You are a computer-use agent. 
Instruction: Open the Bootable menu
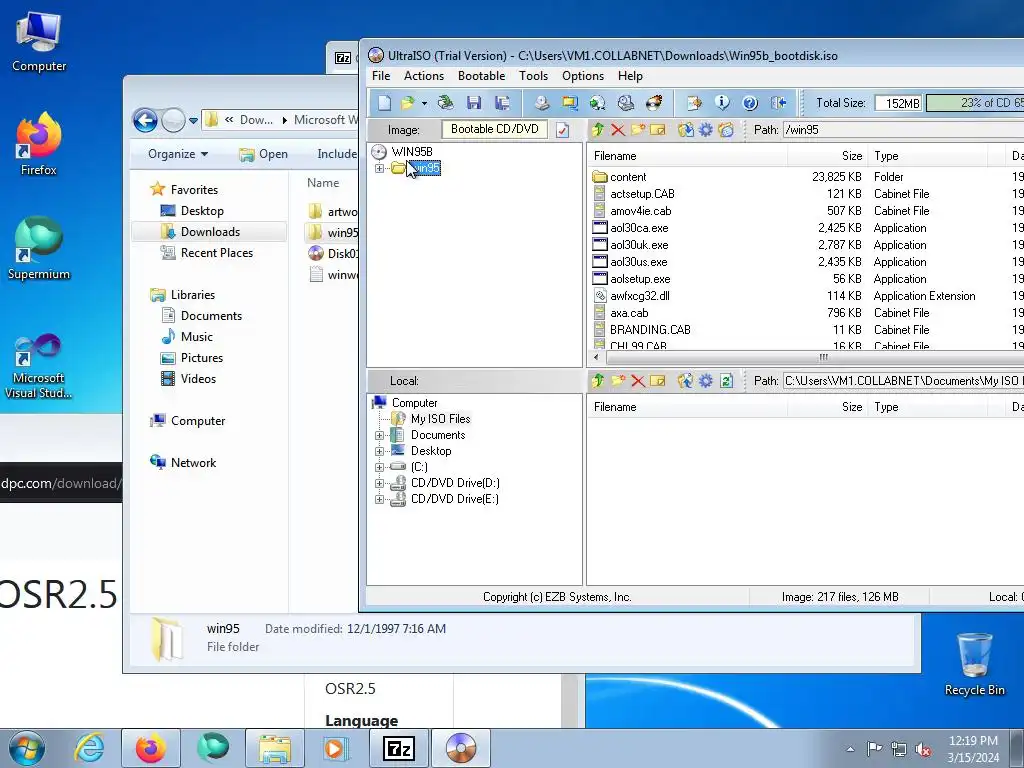tap(481, 76)
